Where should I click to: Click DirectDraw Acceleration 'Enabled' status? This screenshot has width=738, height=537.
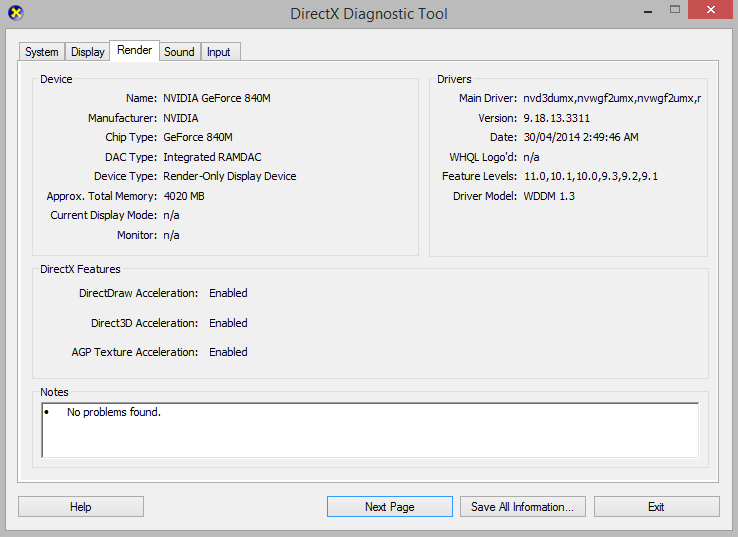[x=228, y=293]
